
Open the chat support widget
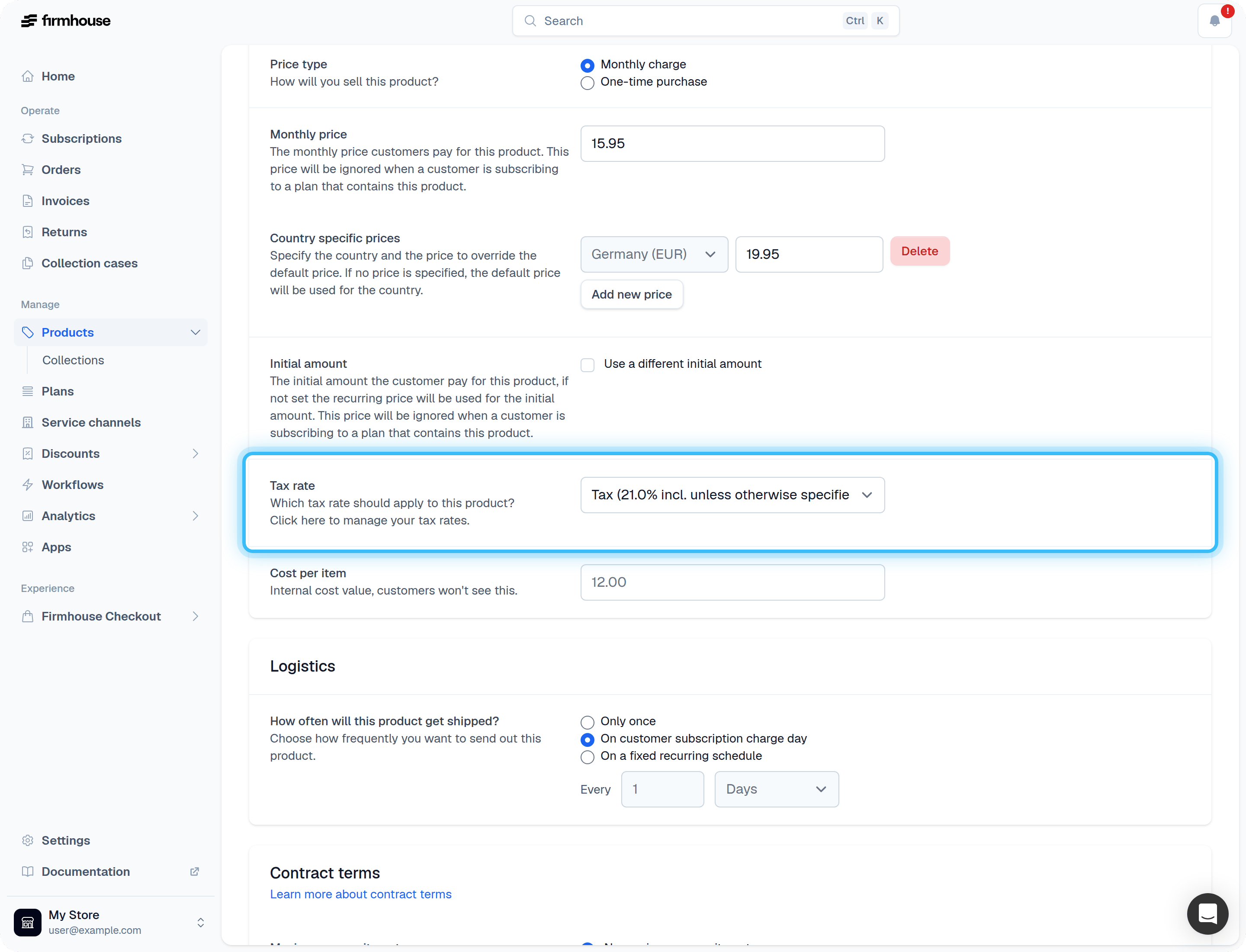pos(1207,913)
